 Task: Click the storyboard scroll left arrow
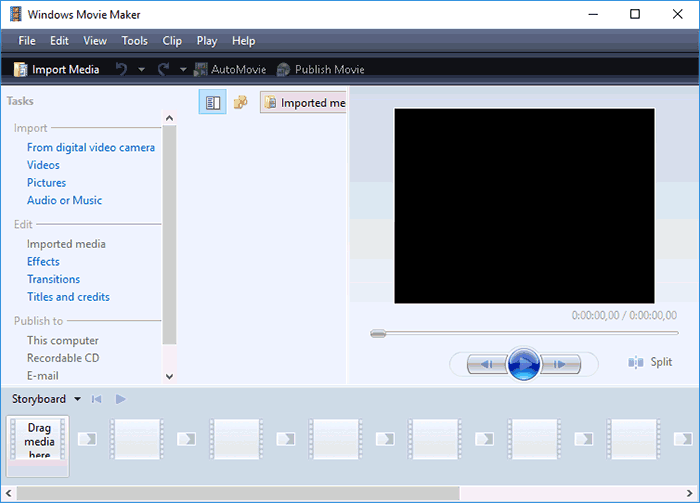point(8,493)
